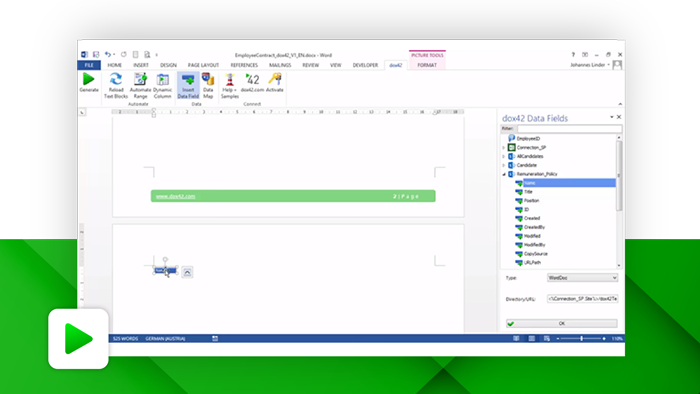Image resolution: width=700 pixels, height=394 pixels.
Task: Open the Type dropdown showing WordDoc
Action: click(583, 278)
